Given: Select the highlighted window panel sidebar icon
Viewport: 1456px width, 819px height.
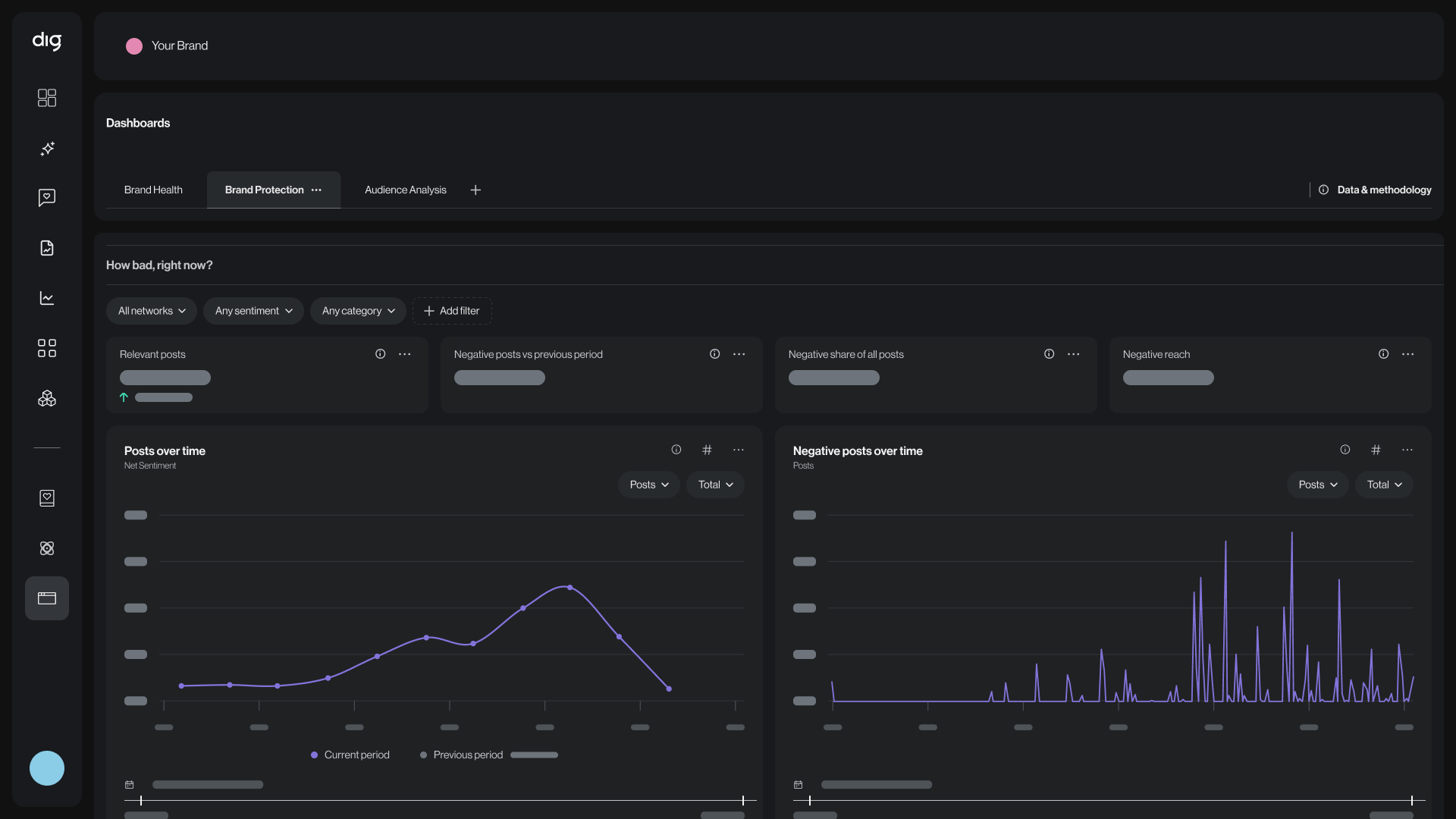Looking at the screenshot, I should point(47,598).
